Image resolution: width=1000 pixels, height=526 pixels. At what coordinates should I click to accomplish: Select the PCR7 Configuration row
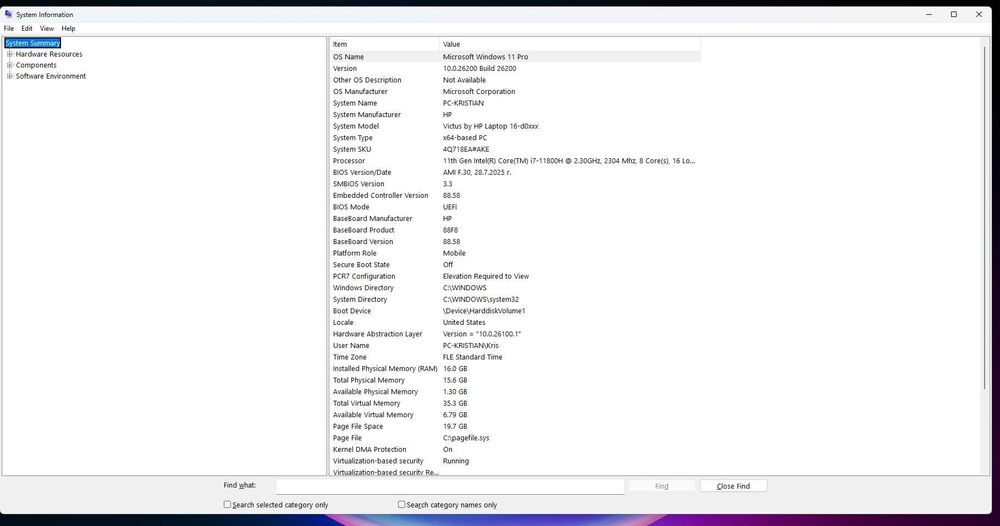click(x=515, y=276)
